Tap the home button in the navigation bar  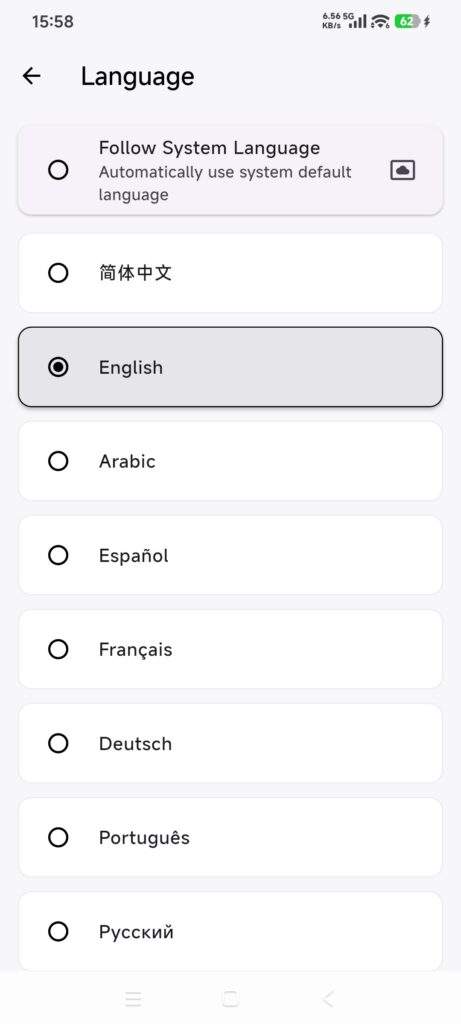(230, 998)
